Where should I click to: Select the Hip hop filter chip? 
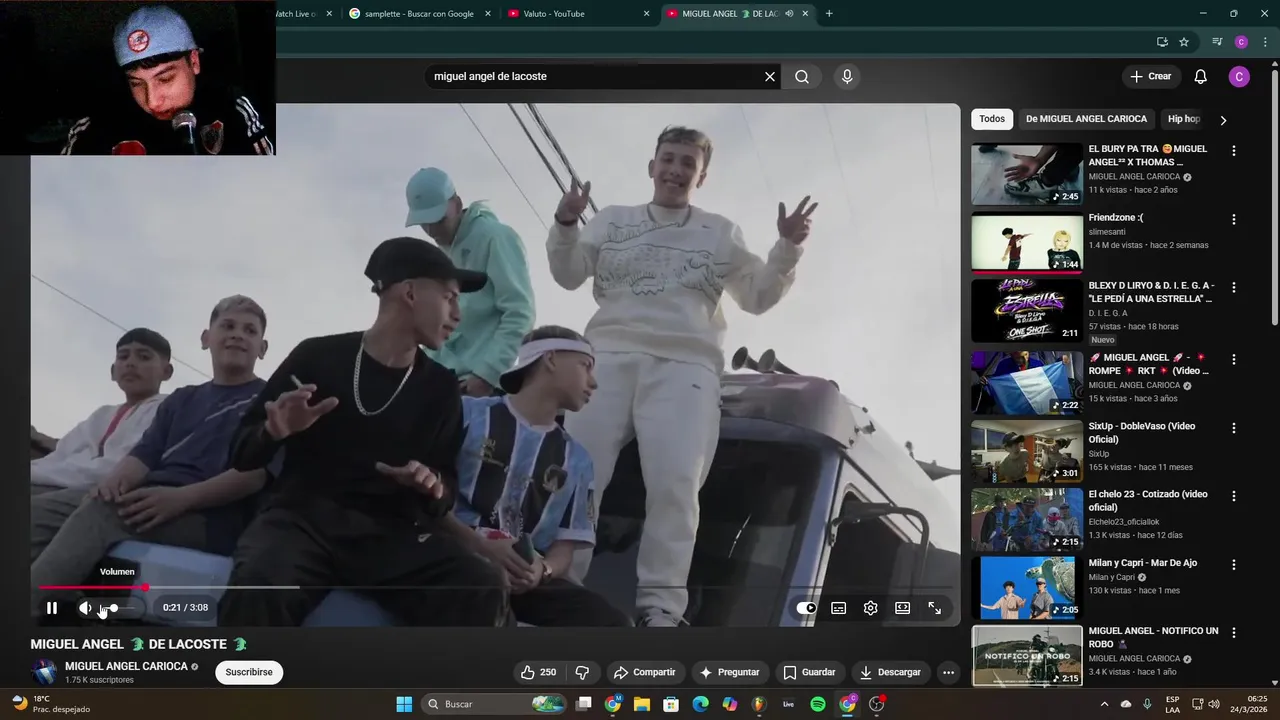pos(1184,119)
